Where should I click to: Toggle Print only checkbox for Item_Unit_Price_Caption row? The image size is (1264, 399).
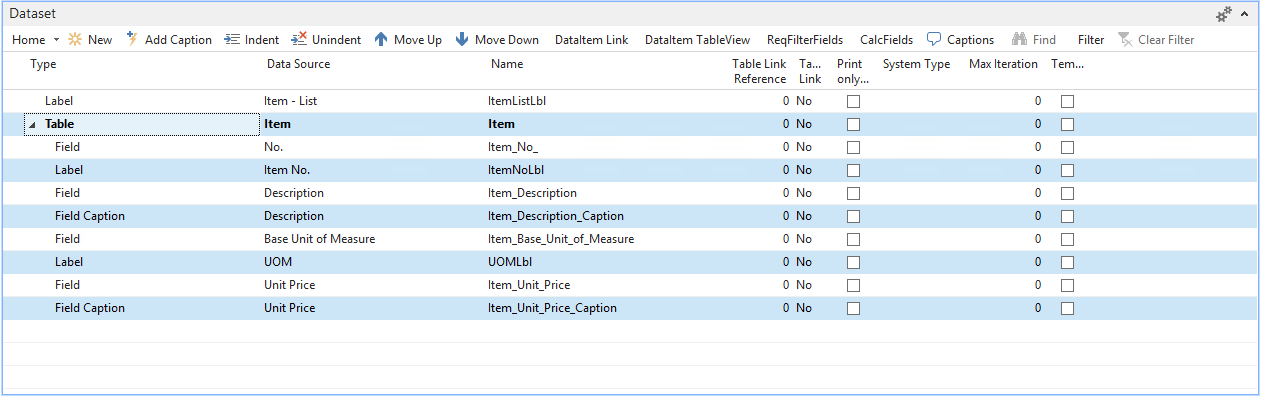[x=853, y=308]
